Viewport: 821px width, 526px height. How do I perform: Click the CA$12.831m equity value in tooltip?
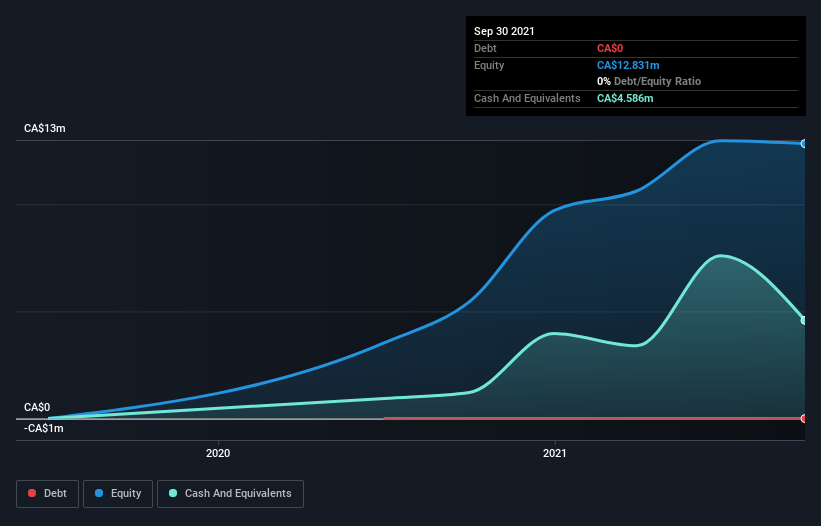[628, 65]
